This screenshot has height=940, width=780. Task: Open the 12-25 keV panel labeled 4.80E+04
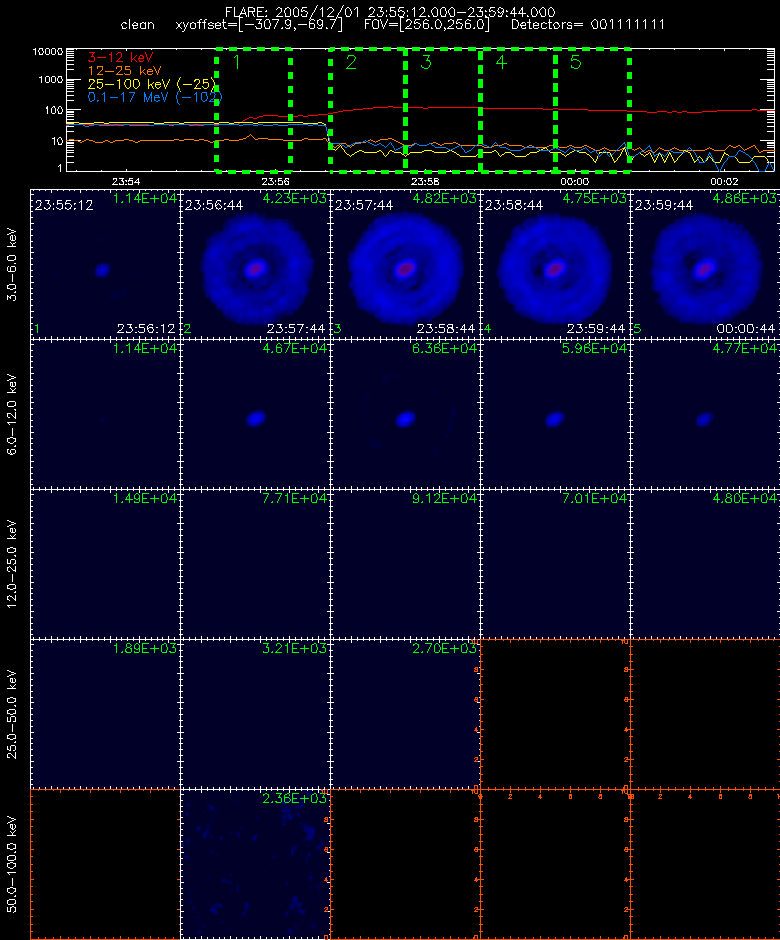pos(705,564)
